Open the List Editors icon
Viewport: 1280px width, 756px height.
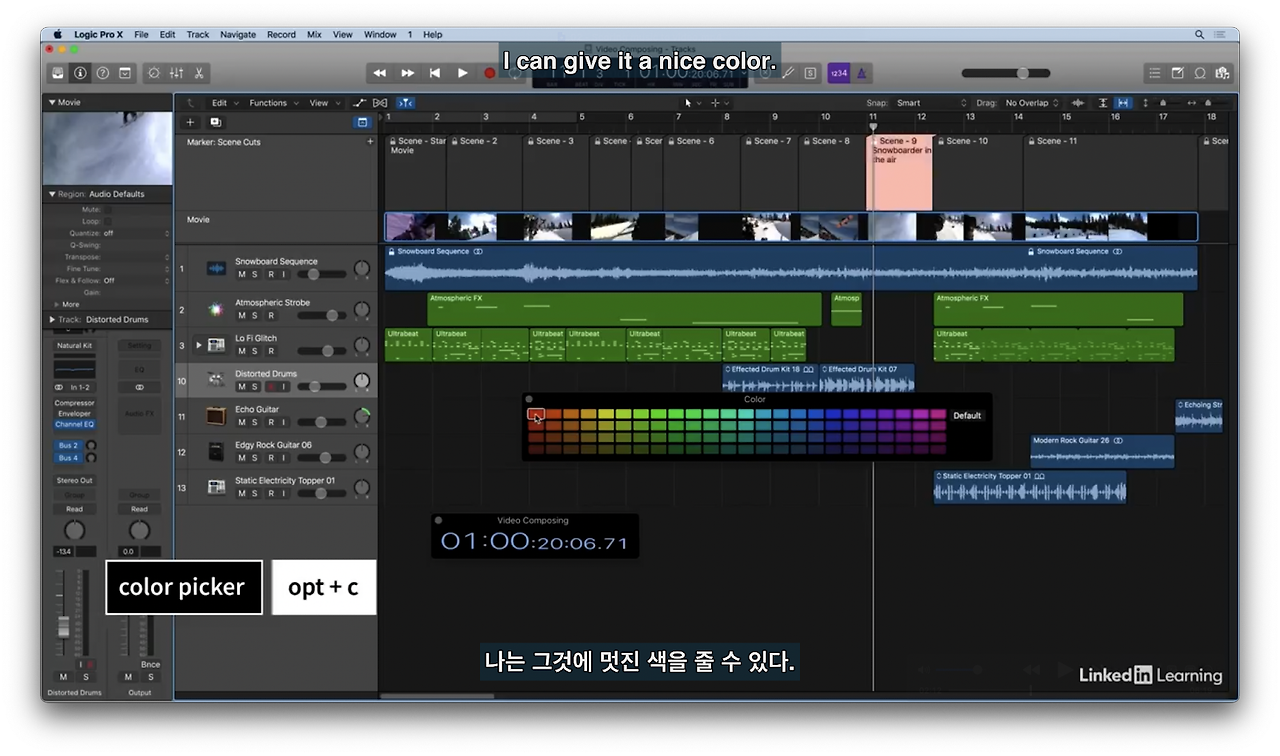click(1155, 73)
